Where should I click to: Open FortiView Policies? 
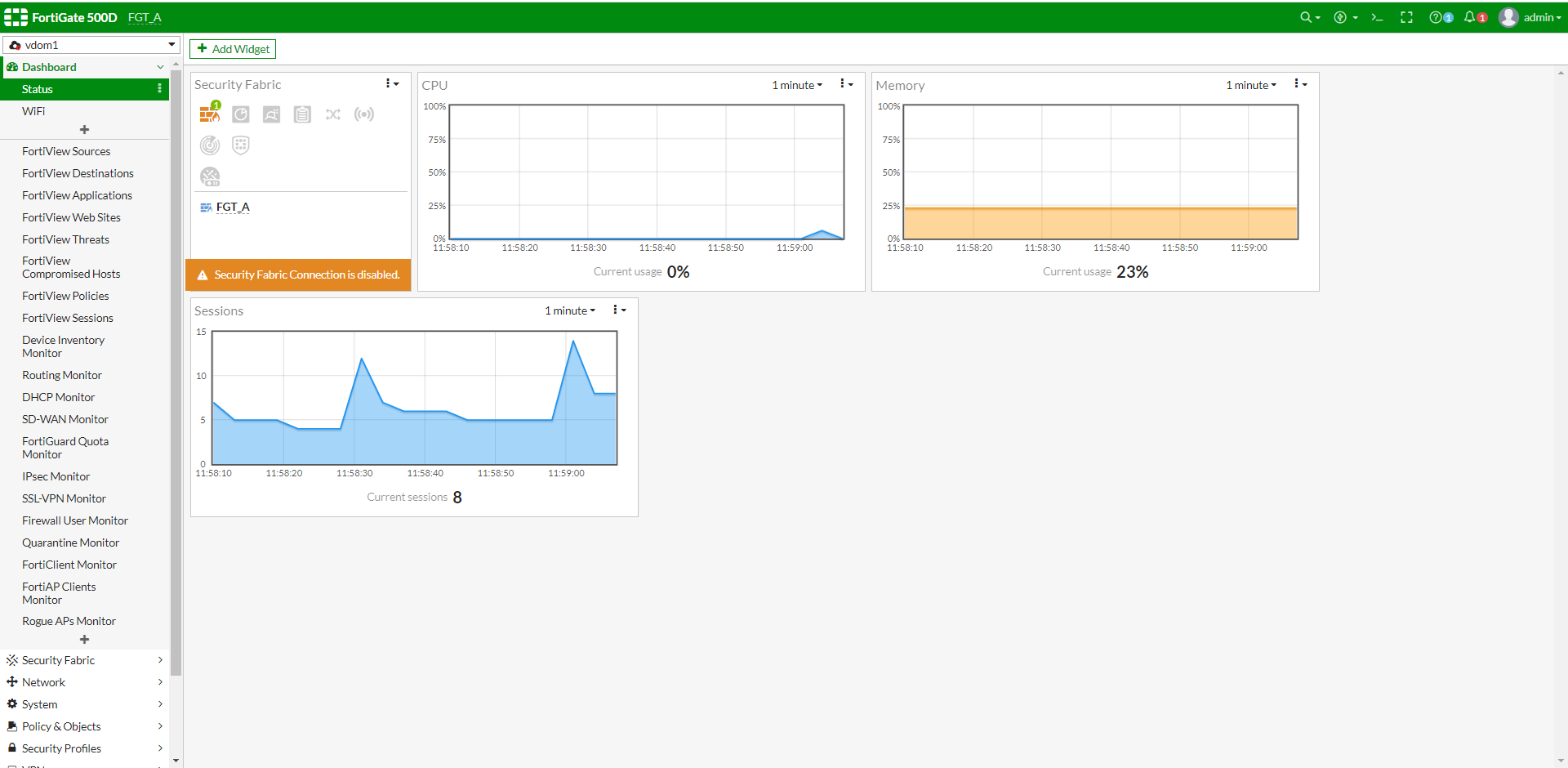[x=85, y=296]
